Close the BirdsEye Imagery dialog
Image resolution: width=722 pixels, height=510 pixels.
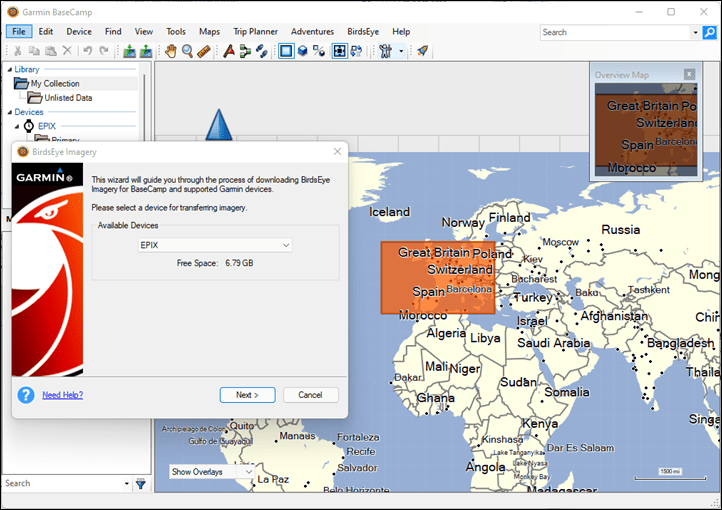338,151
